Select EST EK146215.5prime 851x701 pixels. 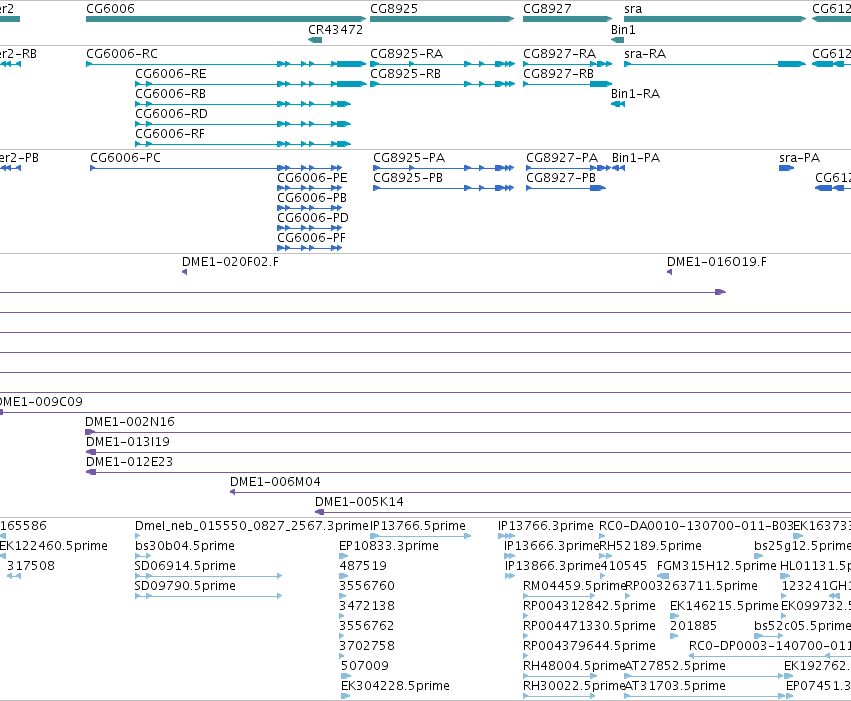(725, 607)
